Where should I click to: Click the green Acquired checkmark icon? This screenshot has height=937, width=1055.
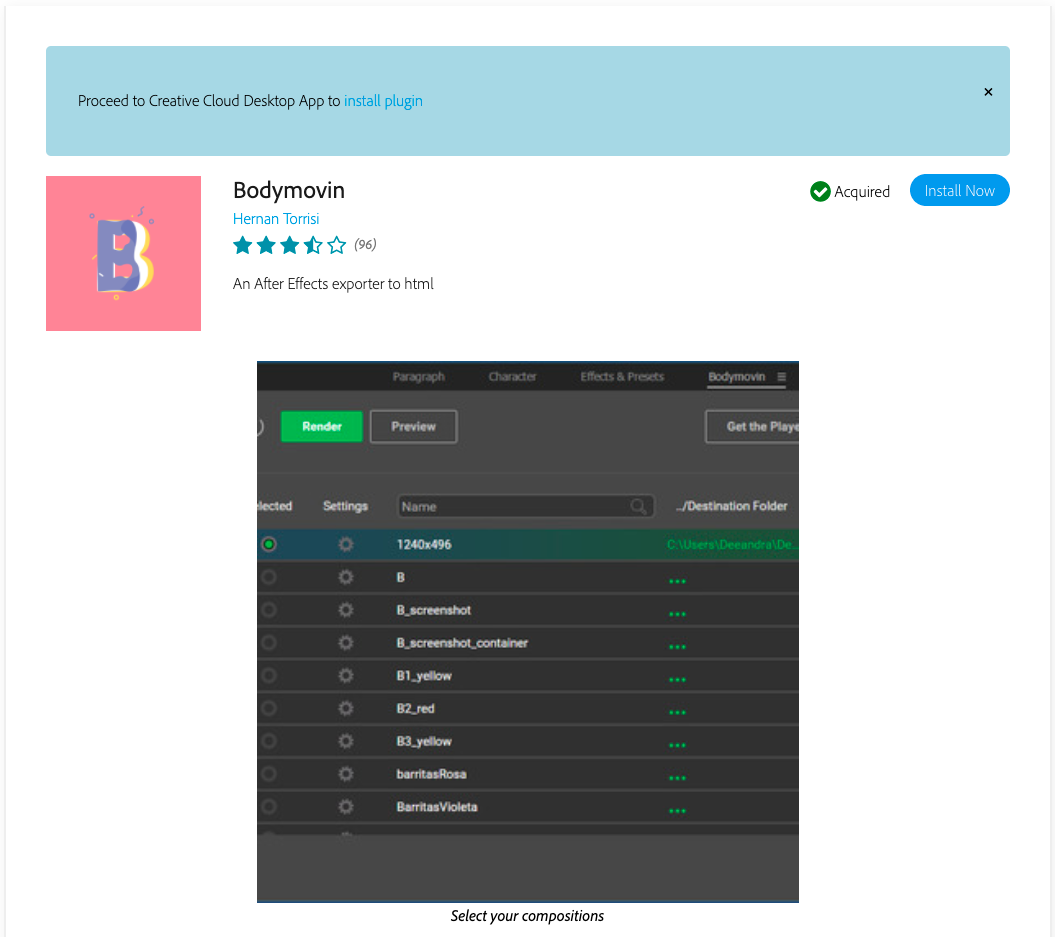point(820,192)
